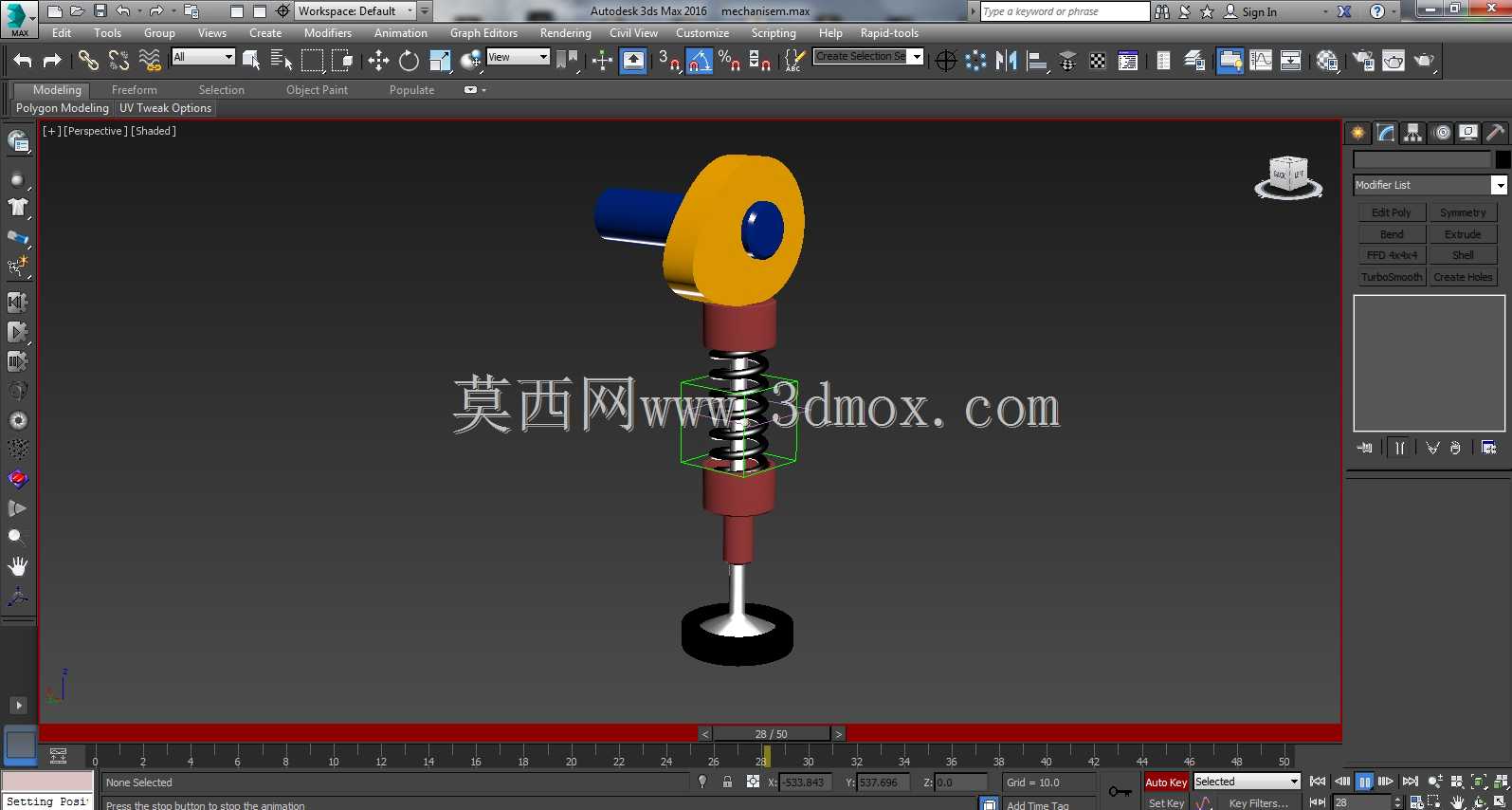Switch to the Freeform ribbon tab
1512x810 pixels.
click(x=134, y=90)
